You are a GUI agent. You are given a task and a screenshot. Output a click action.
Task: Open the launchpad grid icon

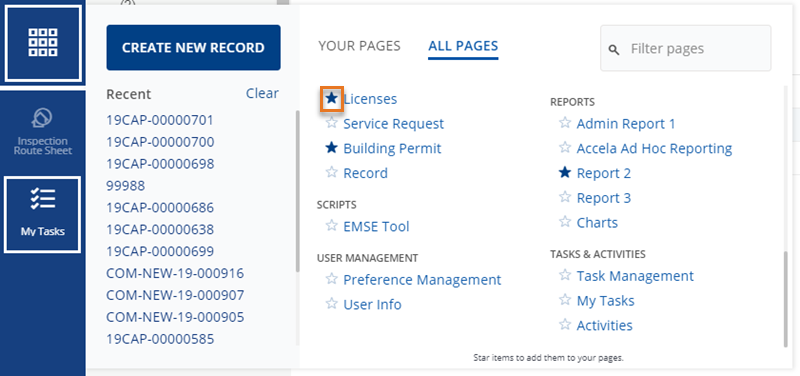tap(43, 43)
